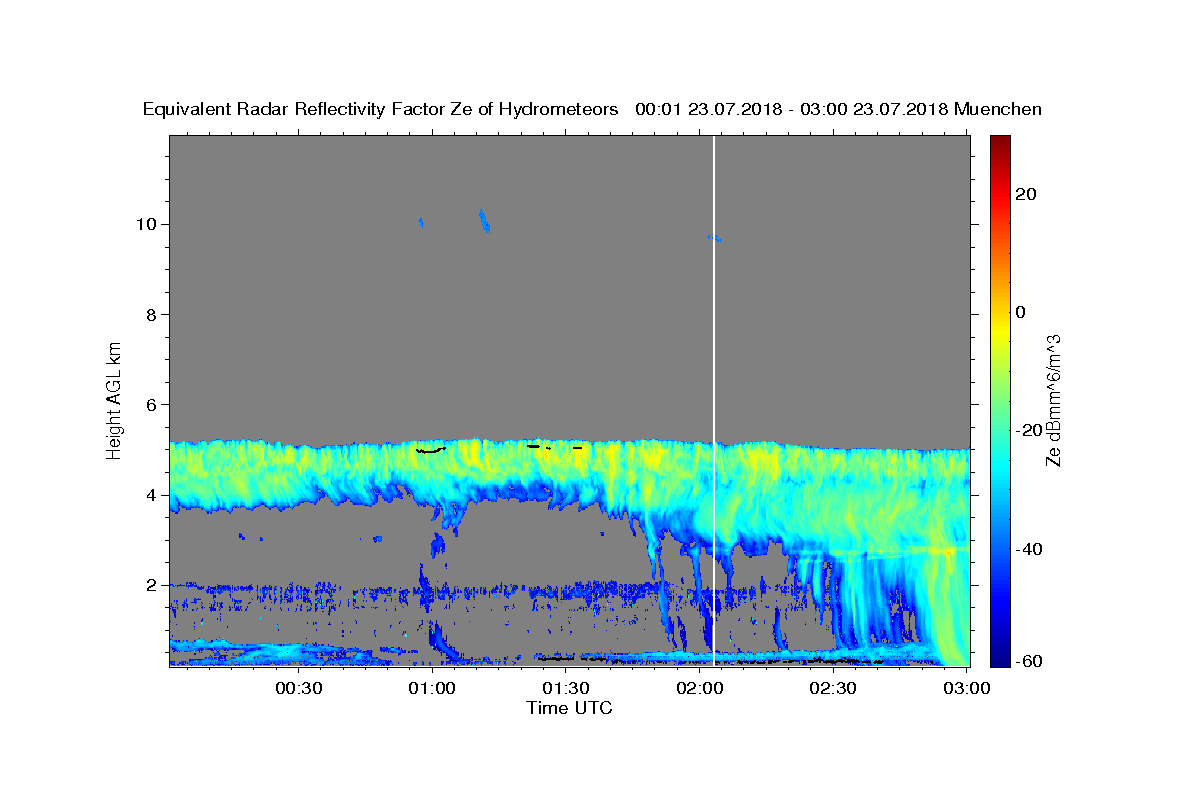Click the '02:30' time tick label
This screenshot has height=800, width=1200.
833,688
